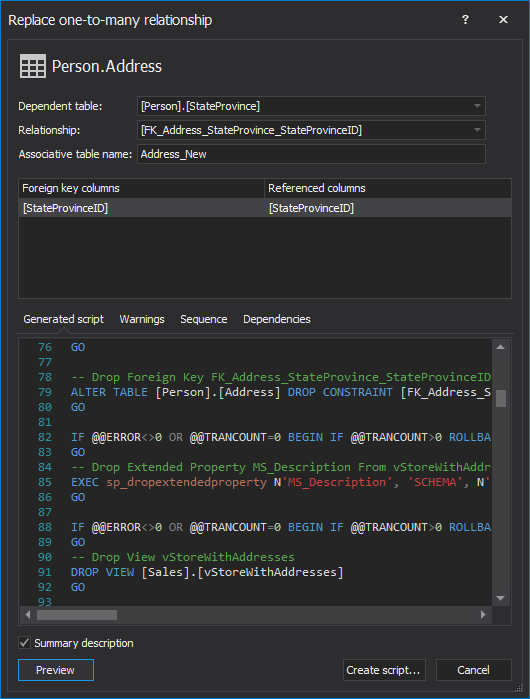Click the Create script... button
Viewport: 530px width, 699px height.
(x=384, y=670)
